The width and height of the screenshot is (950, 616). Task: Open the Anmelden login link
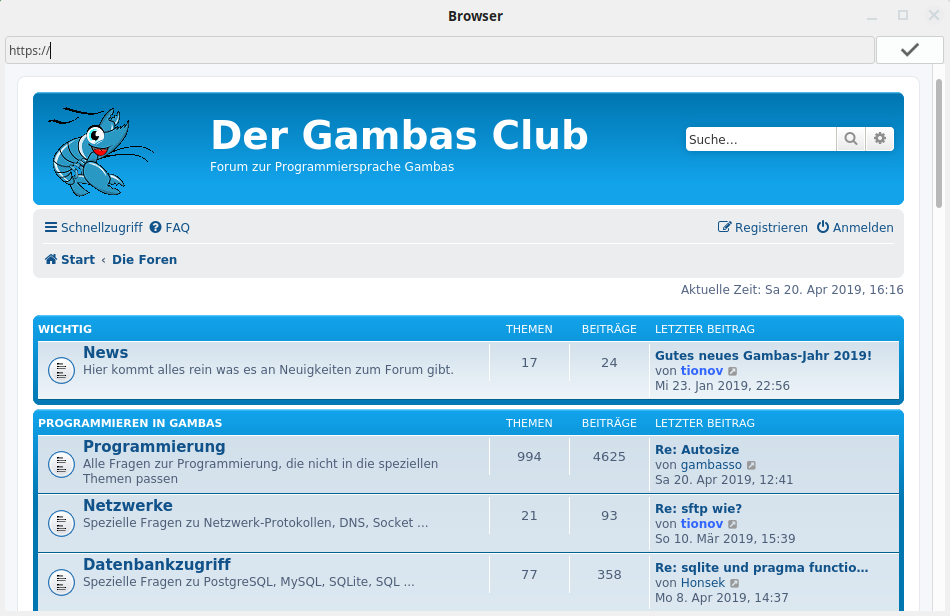pos(855,227)
